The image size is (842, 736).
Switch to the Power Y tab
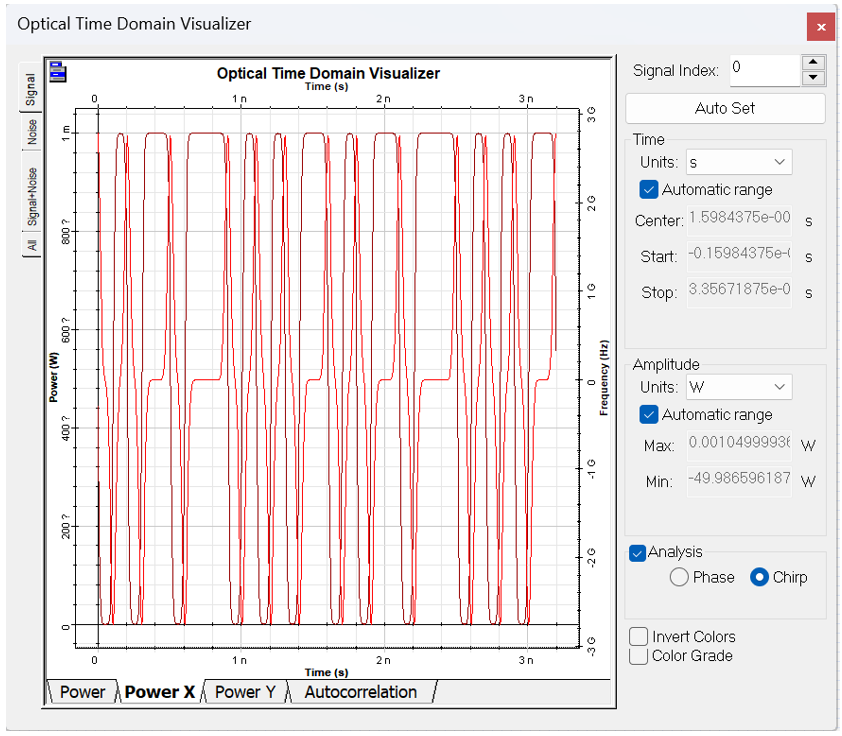click(x=244, y=692)
